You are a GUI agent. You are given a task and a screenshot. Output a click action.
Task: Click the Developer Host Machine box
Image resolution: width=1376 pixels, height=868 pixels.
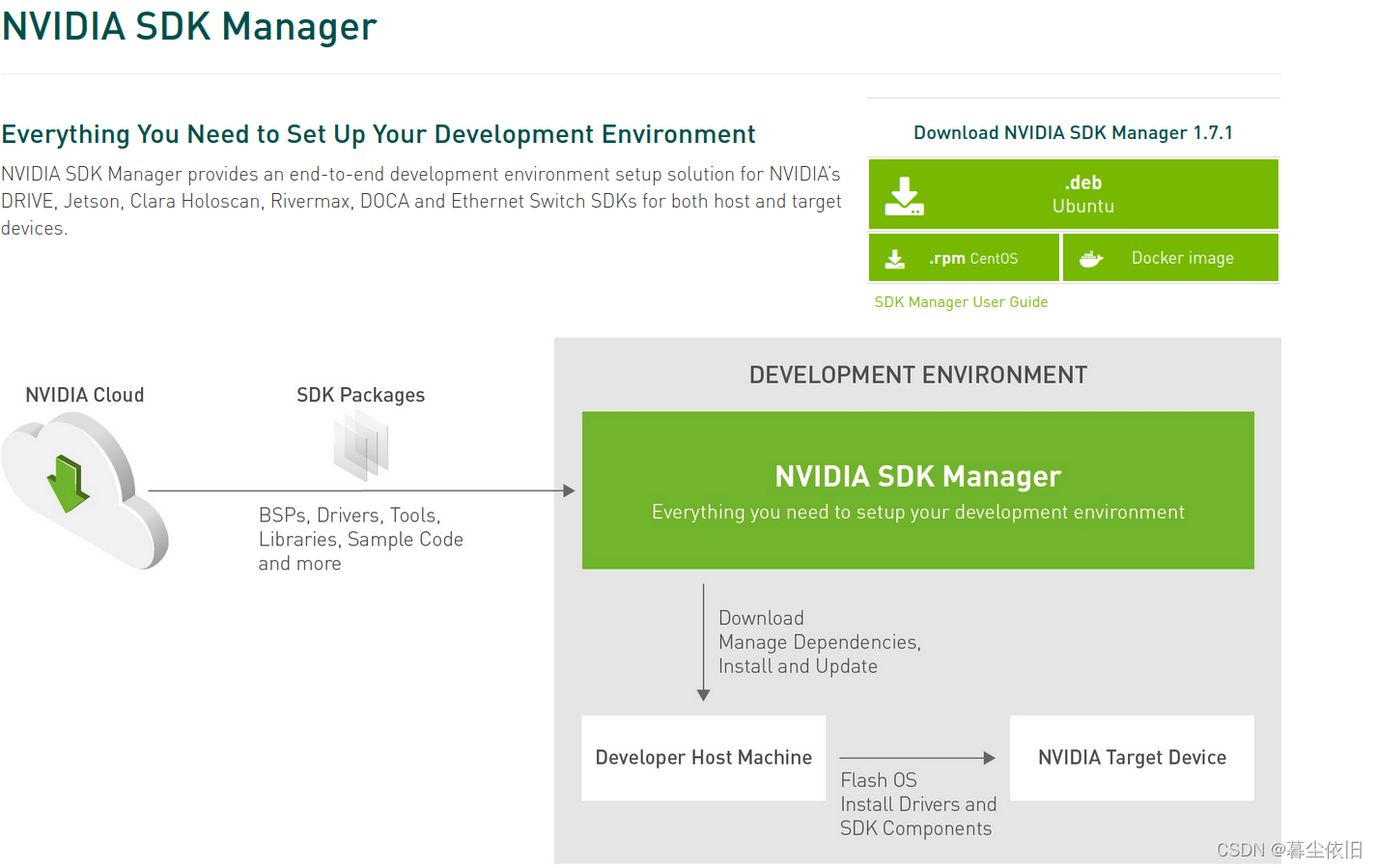tap(704, 758)
